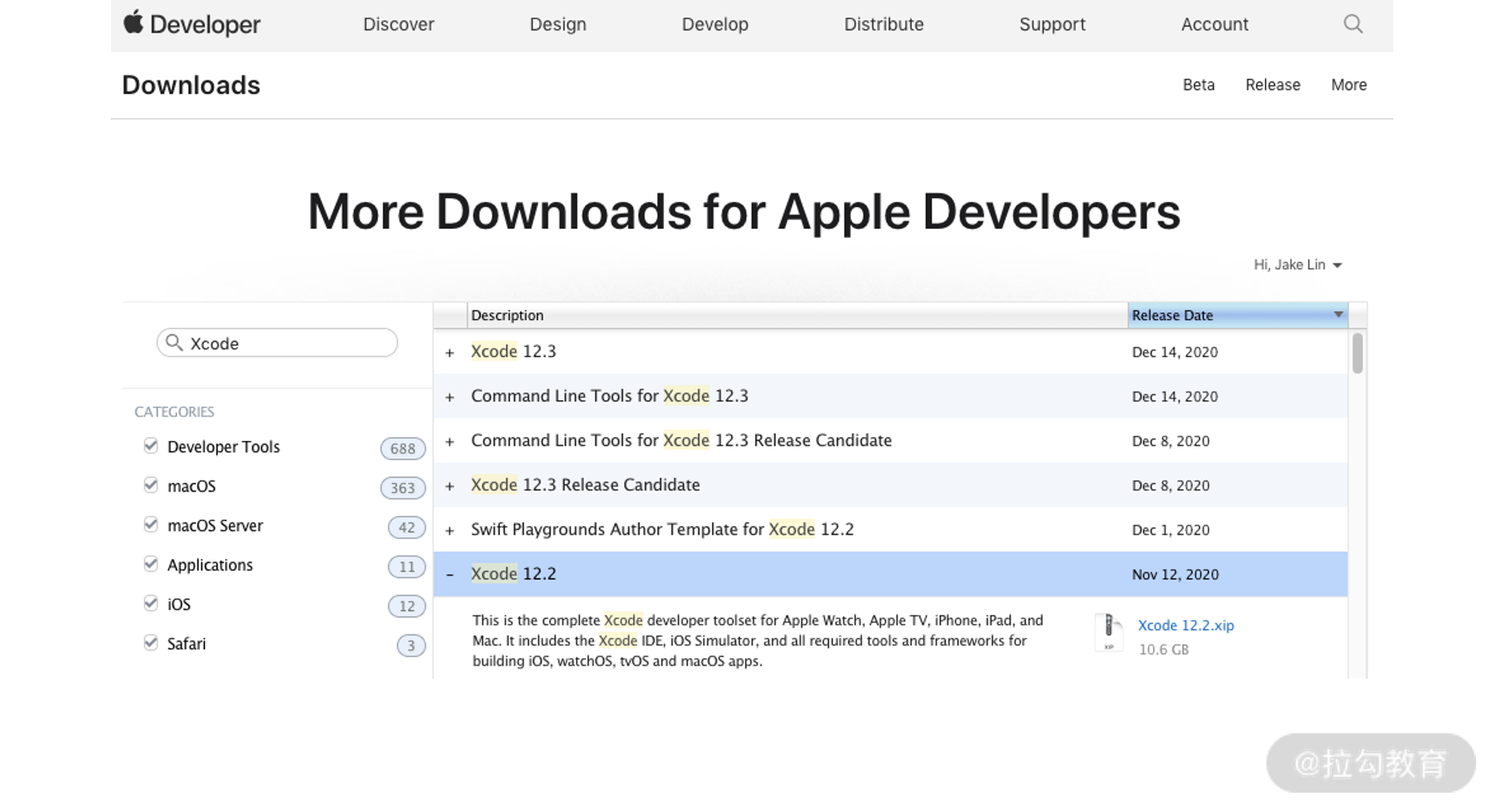Focus the Xcode search field
Viewport: 1497px width, 812px height.
(x=277, y=343)
